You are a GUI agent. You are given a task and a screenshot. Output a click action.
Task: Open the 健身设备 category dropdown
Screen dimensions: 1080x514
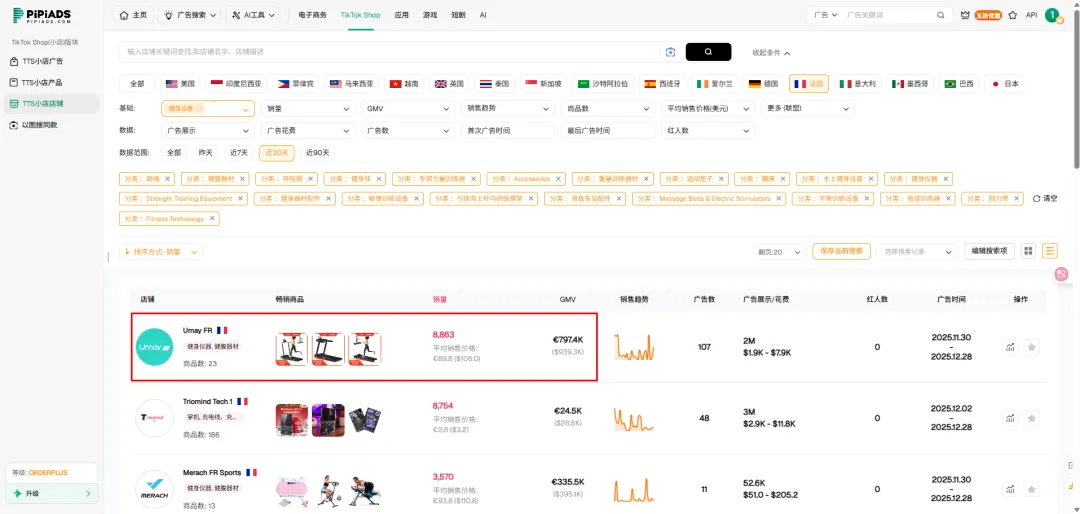[208, 109]
